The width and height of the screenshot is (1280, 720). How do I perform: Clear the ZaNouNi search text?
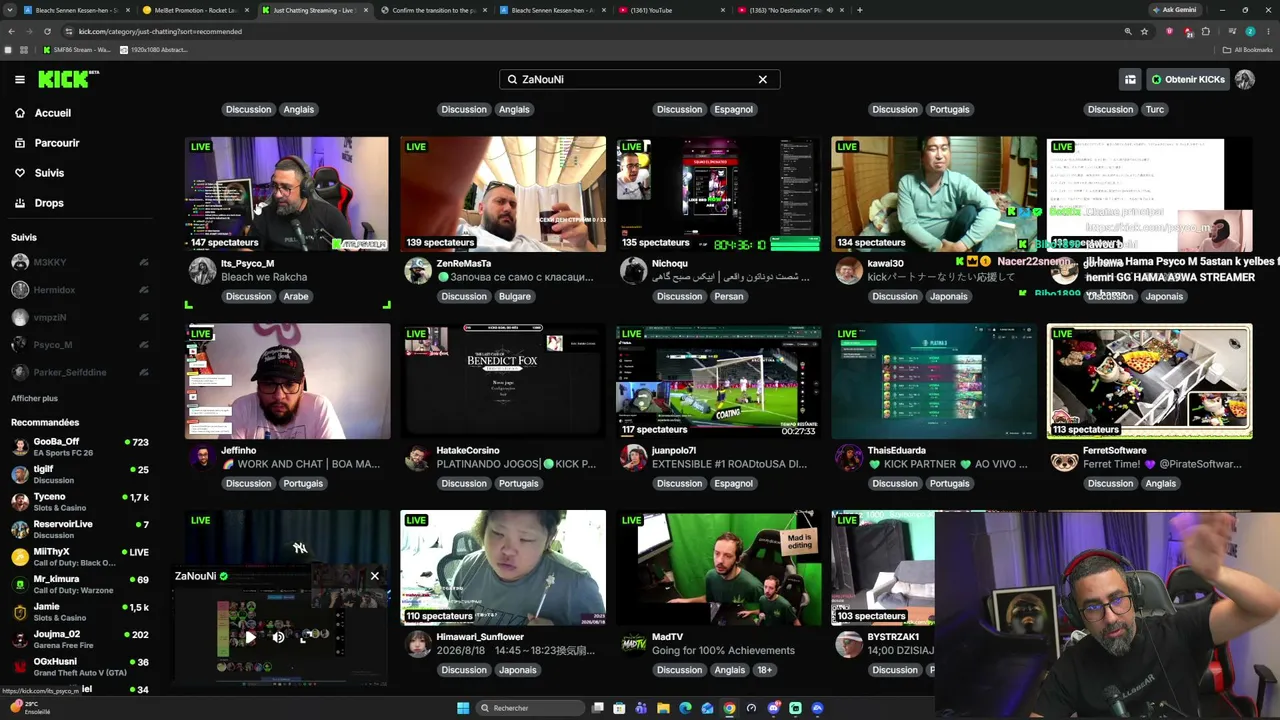[762, 79]
